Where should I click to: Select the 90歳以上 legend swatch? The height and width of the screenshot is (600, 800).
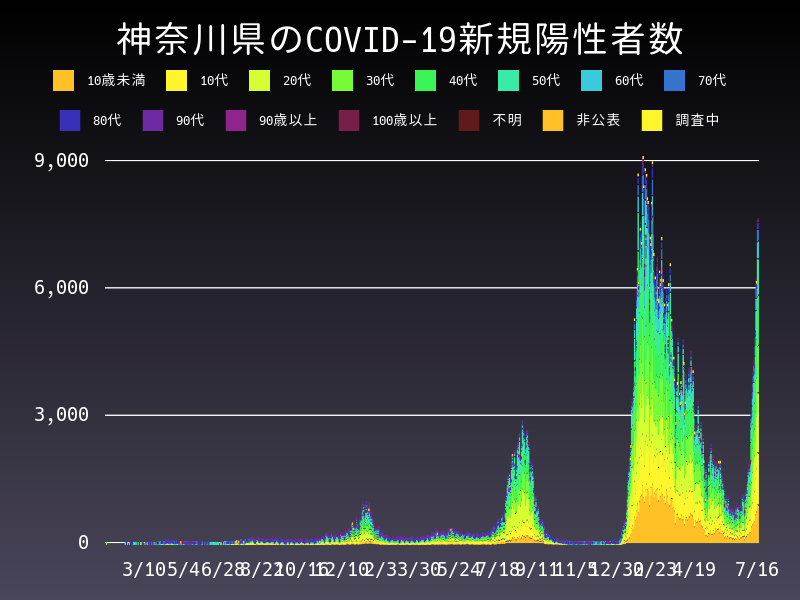pyautogui.click(x=236, y=120)
